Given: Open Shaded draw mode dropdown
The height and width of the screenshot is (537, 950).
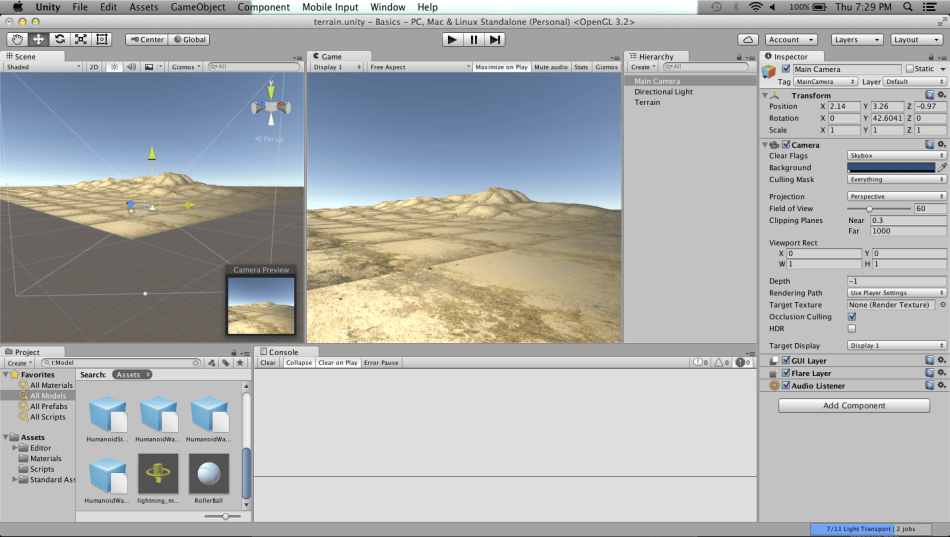Looking at the screenshot, I should 43,67.
